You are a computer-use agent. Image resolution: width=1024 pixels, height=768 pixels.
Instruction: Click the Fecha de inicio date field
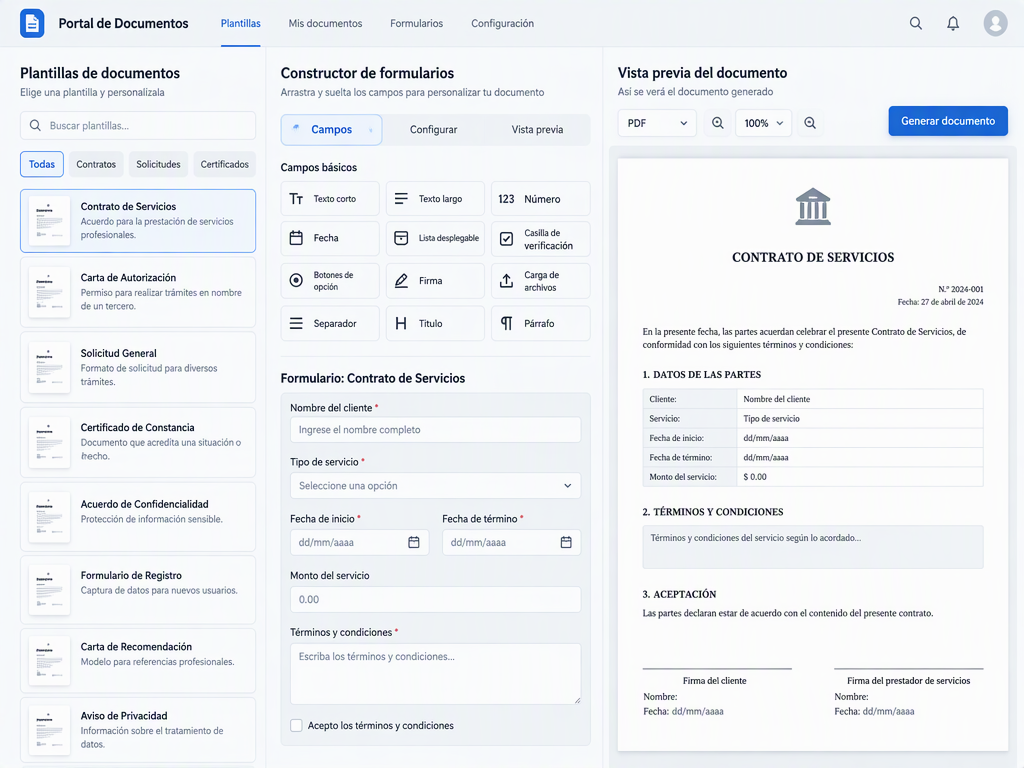coord(359,542)
